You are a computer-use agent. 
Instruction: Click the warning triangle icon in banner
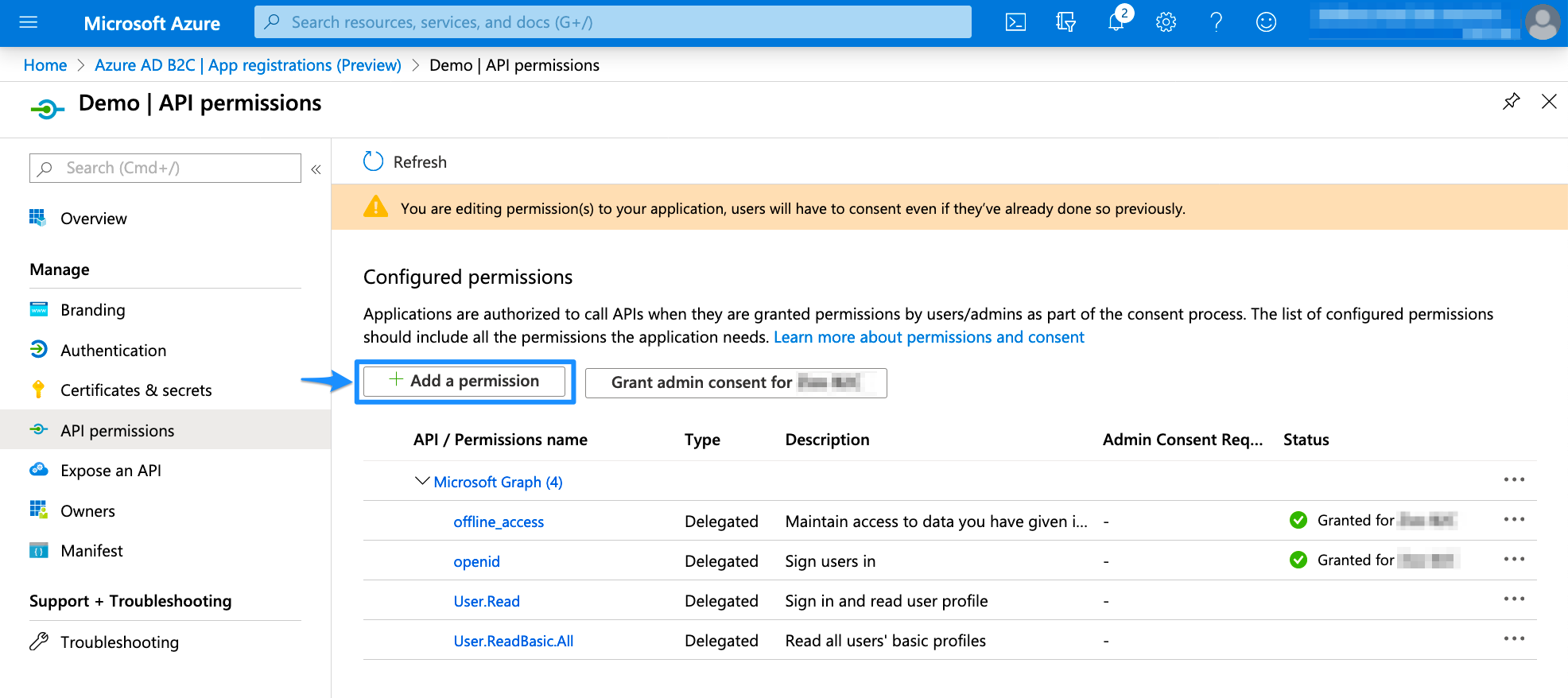[x=375, y=207]
